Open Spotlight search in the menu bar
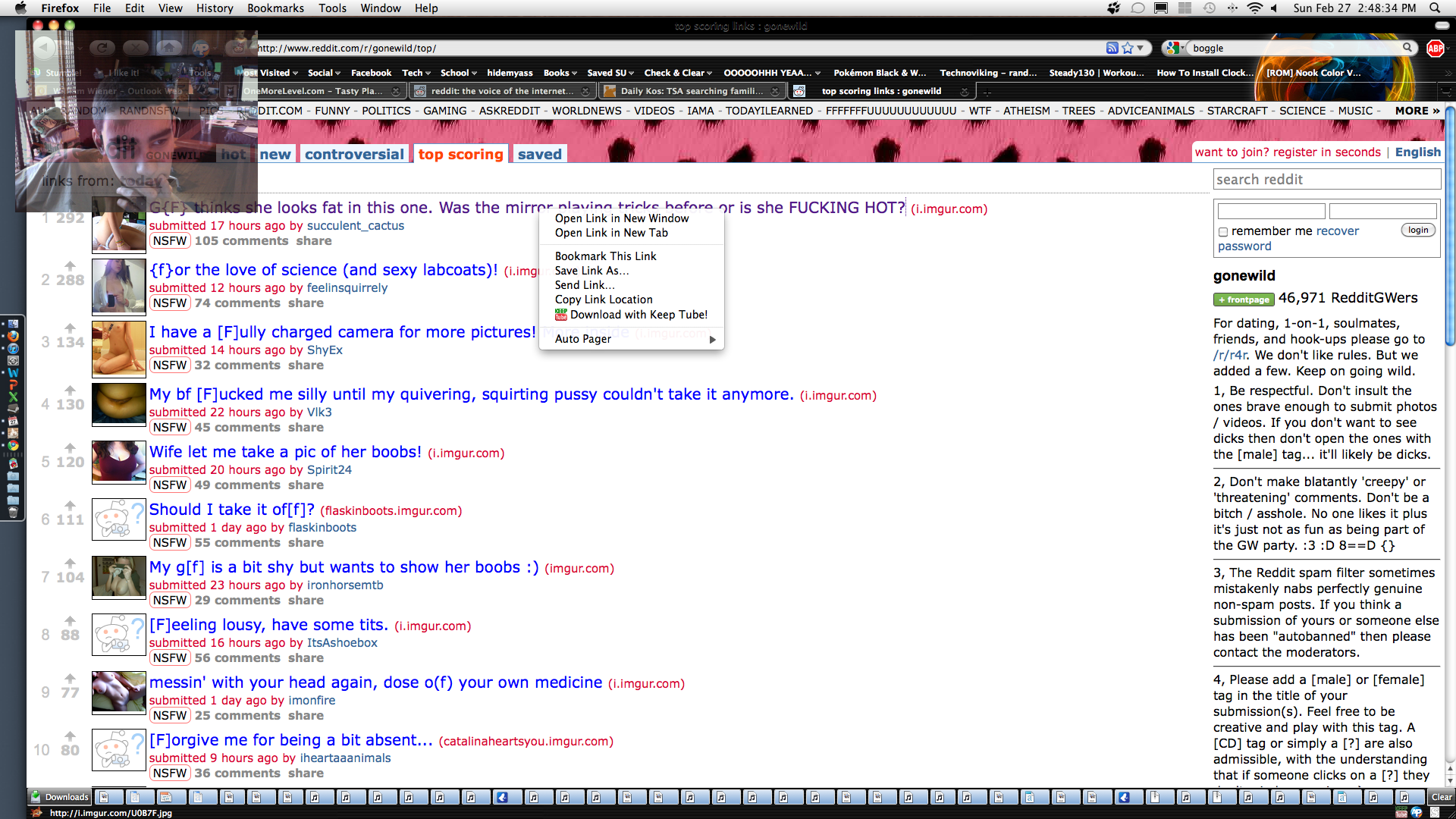The image size is (1456, 819). (x=1435, y=8)
